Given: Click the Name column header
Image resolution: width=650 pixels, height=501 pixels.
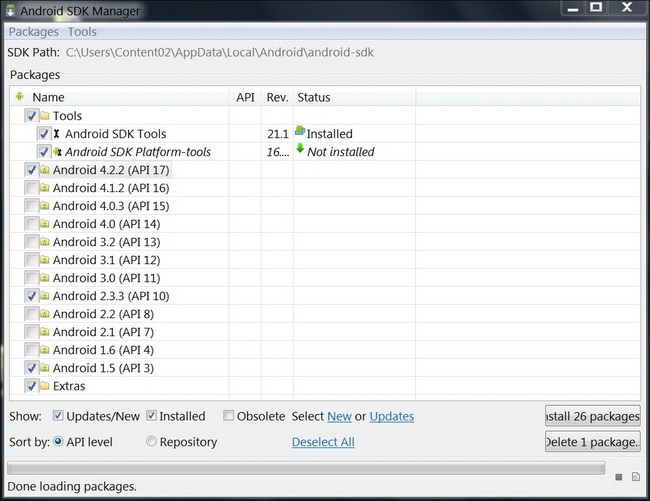Looking at the screenshot, I should (120, 97).
